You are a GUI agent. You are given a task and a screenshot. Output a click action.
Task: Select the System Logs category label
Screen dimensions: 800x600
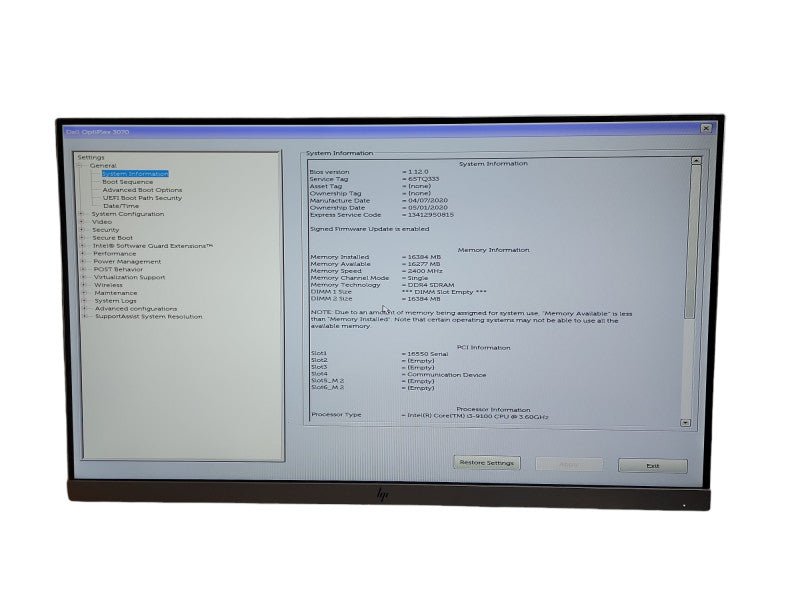115,301
